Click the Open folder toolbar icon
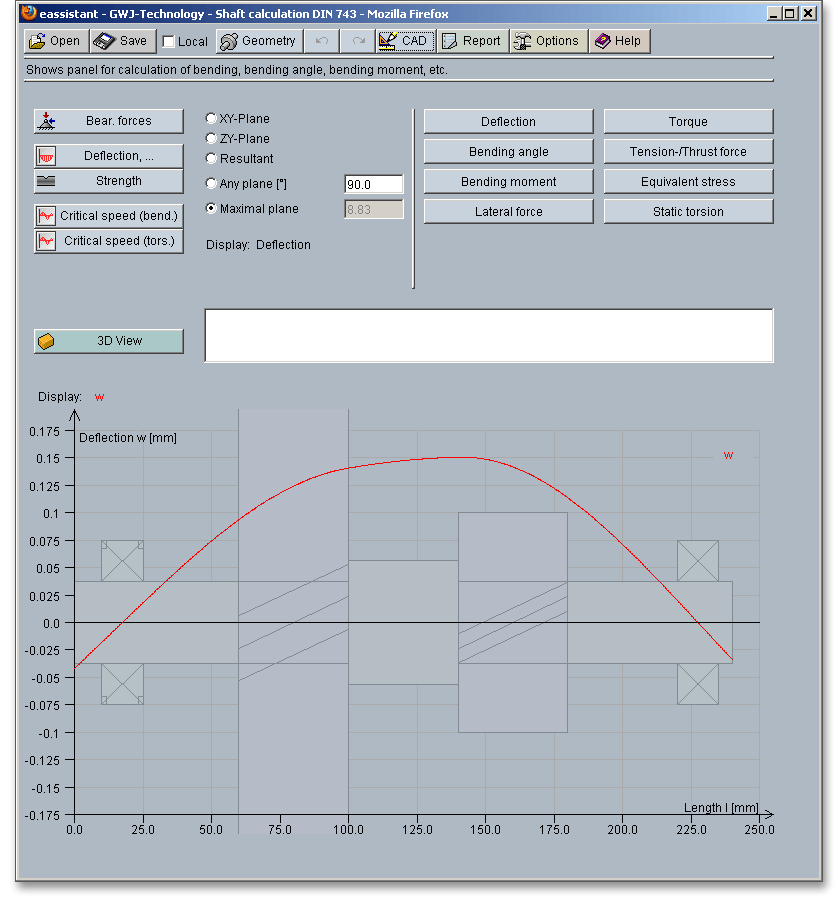This screenshot has width=838, height=897. click(x=37, y=41)
